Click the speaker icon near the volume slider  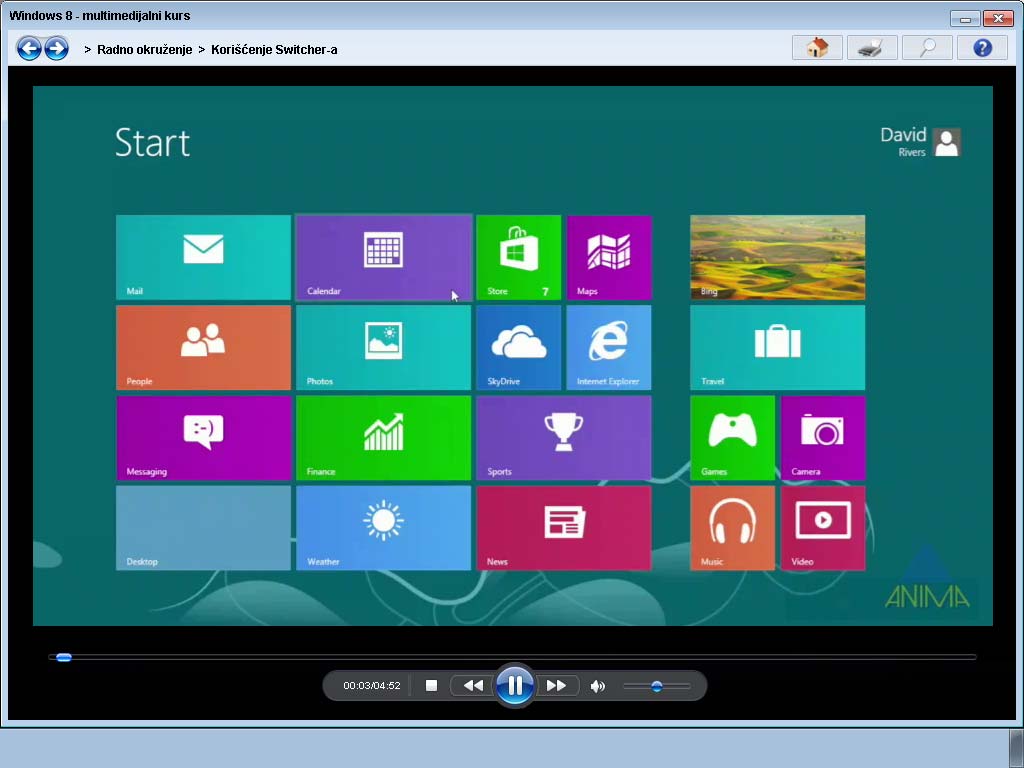point(598,685)
